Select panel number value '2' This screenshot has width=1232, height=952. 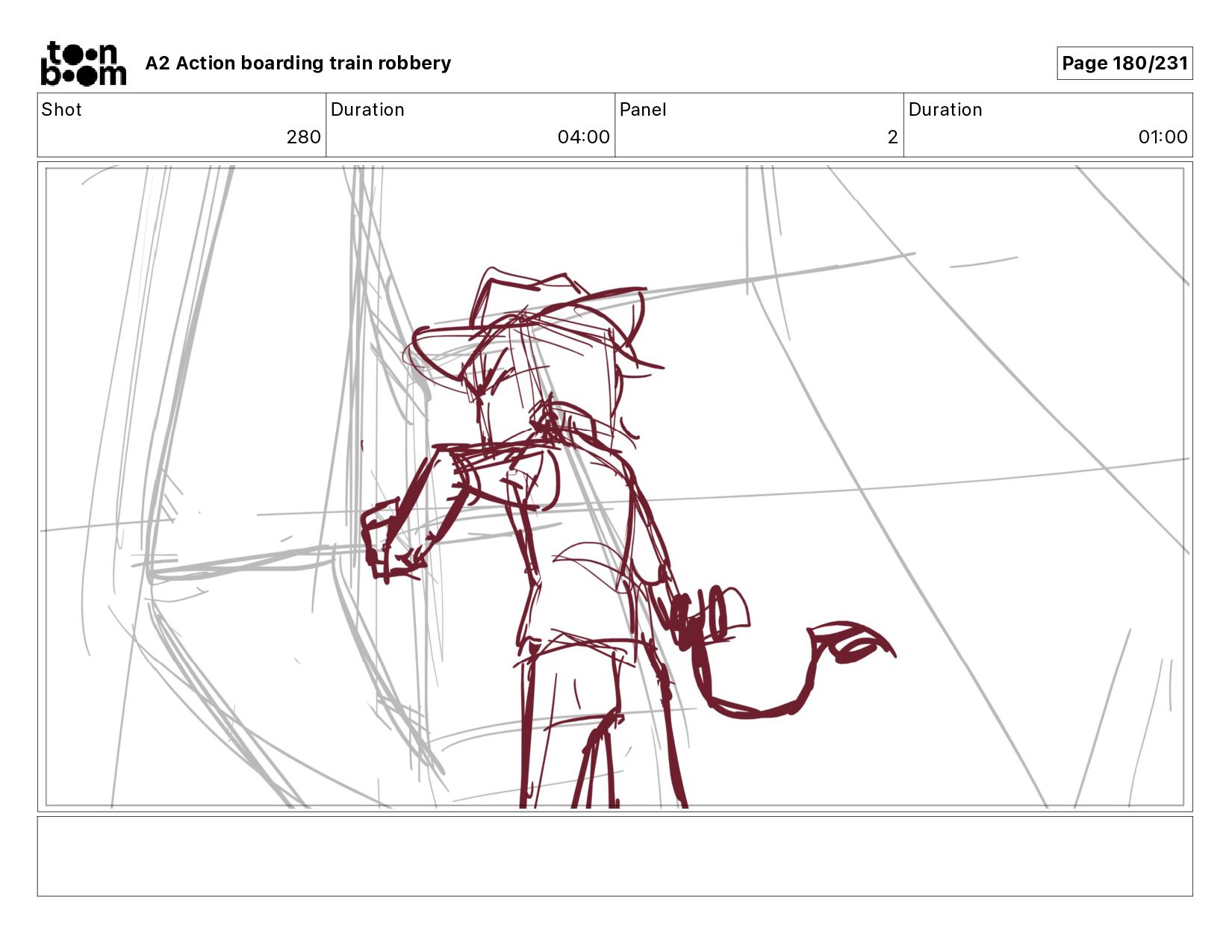coord(892,137)
